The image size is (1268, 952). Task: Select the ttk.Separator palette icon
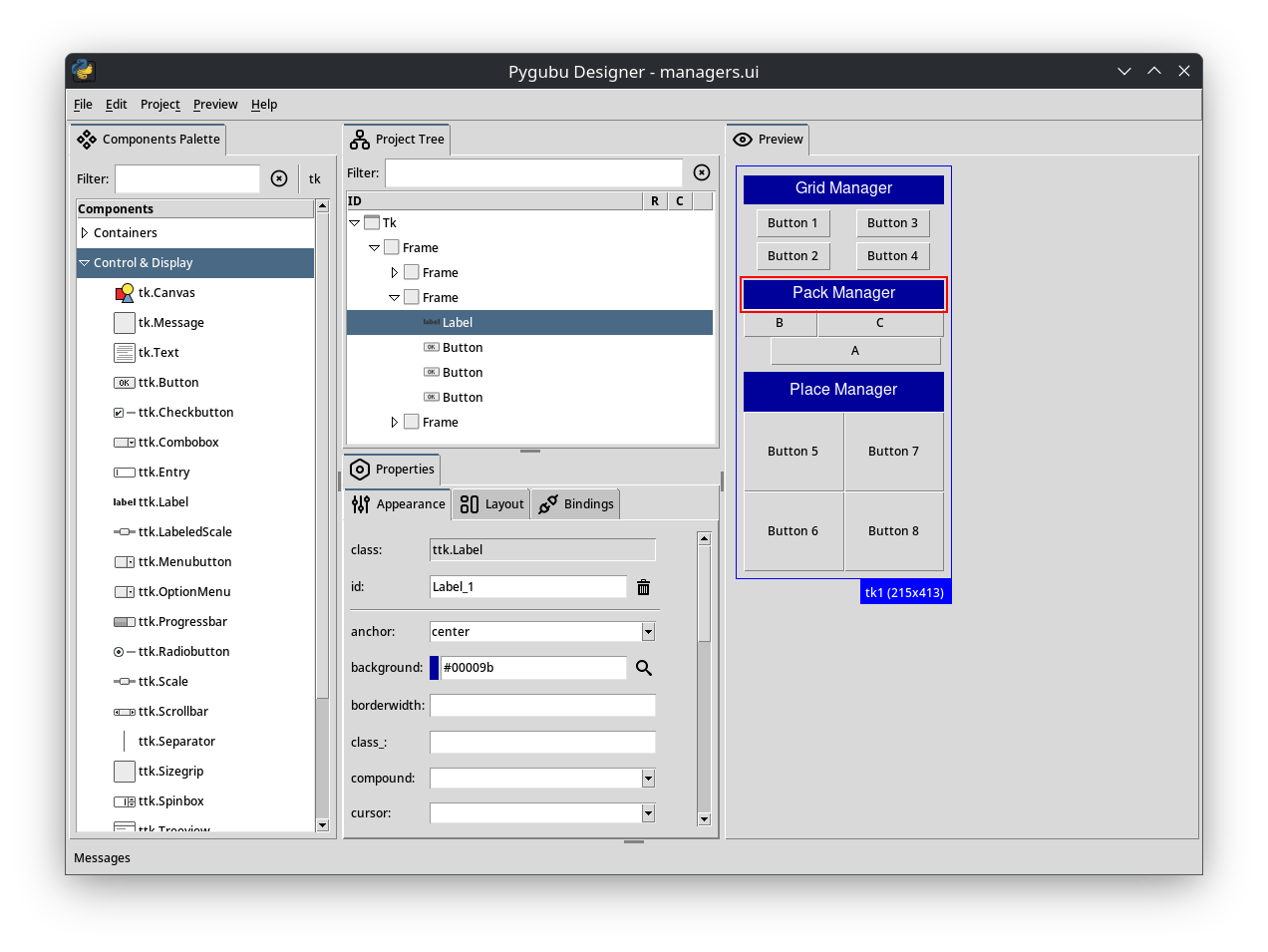[125, 742]
